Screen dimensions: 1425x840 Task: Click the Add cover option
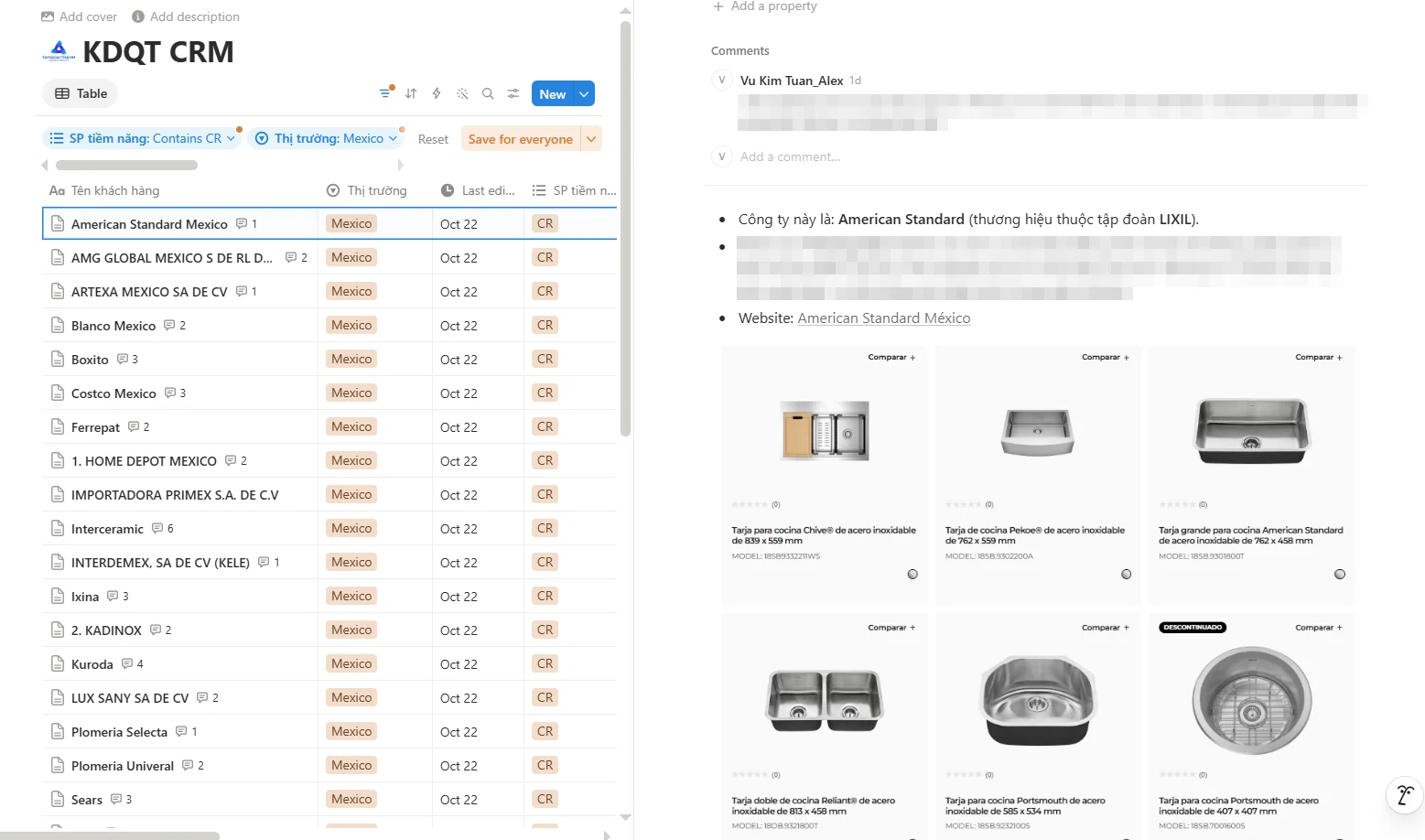pos(80,16)
